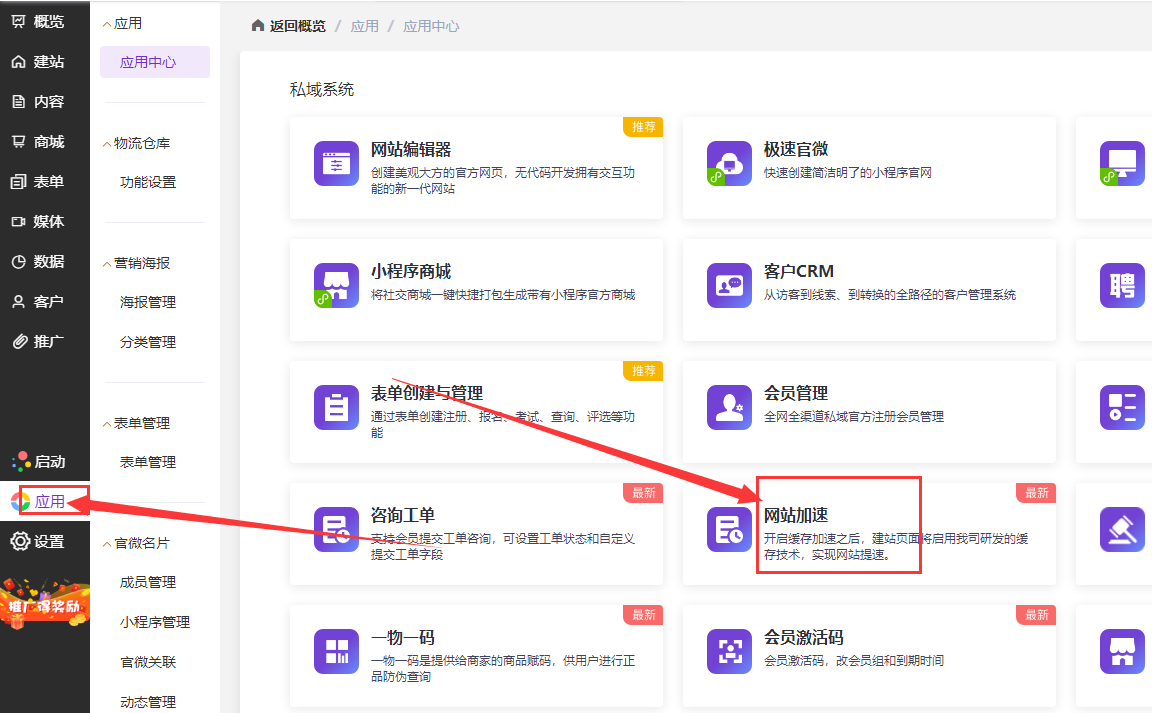Viewport: 1152px width, 713px height.
Task: Click the 会员管理 user icon
Action: (x=730, y=407)
